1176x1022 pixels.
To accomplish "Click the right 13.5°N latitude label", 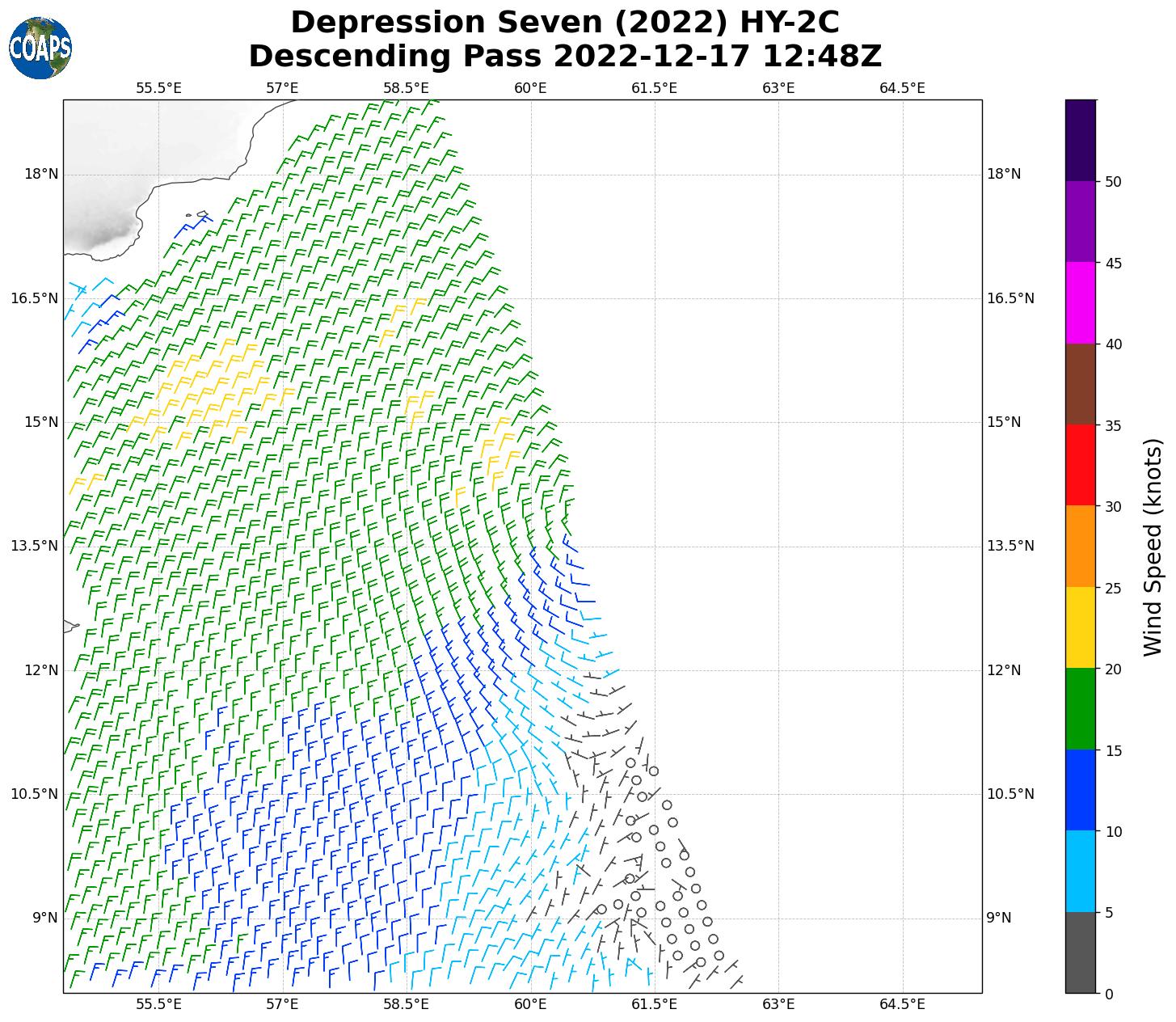I will [1010, 546].
